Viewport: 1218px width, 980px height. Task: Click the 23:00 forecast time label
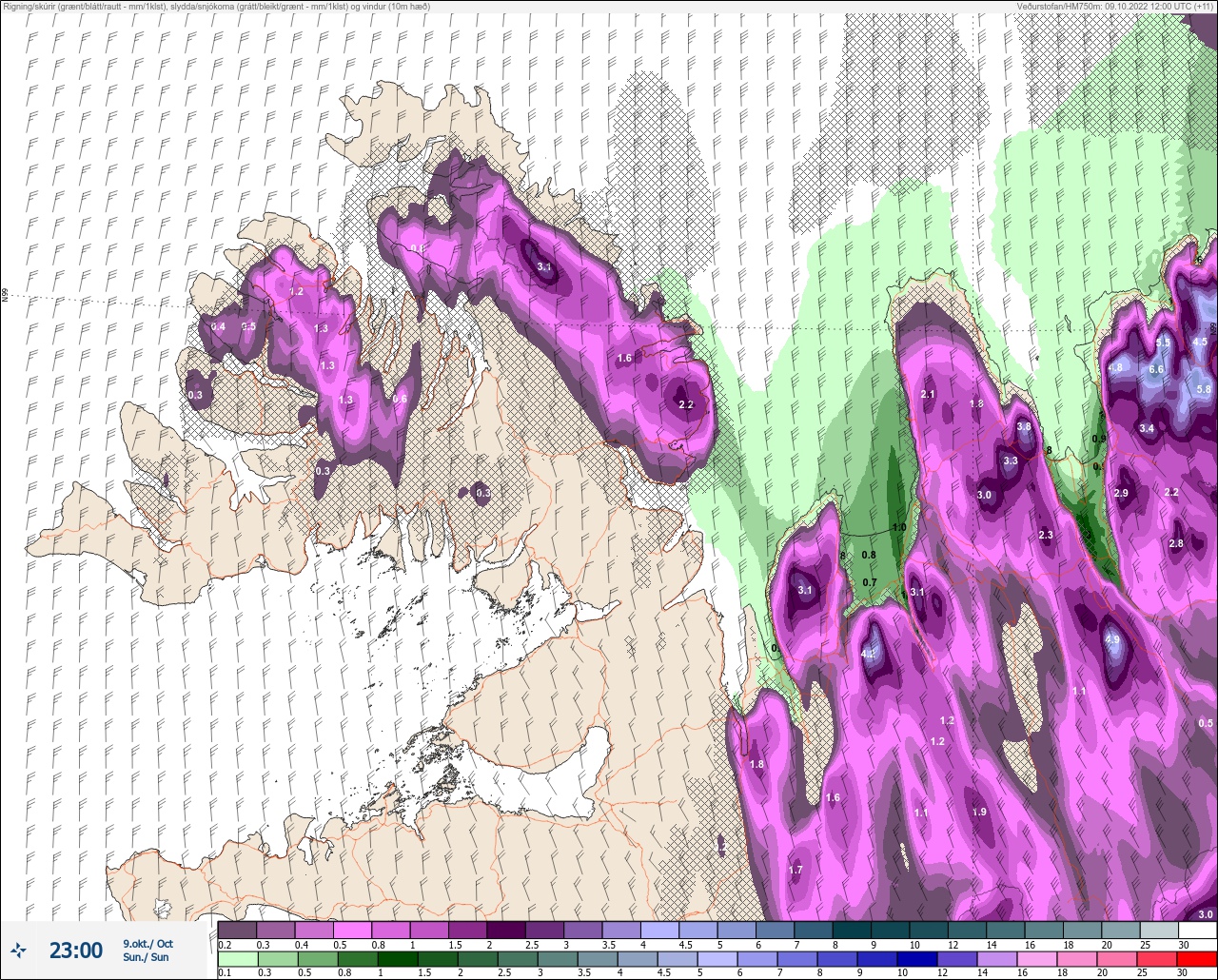[x=76, y=951]
